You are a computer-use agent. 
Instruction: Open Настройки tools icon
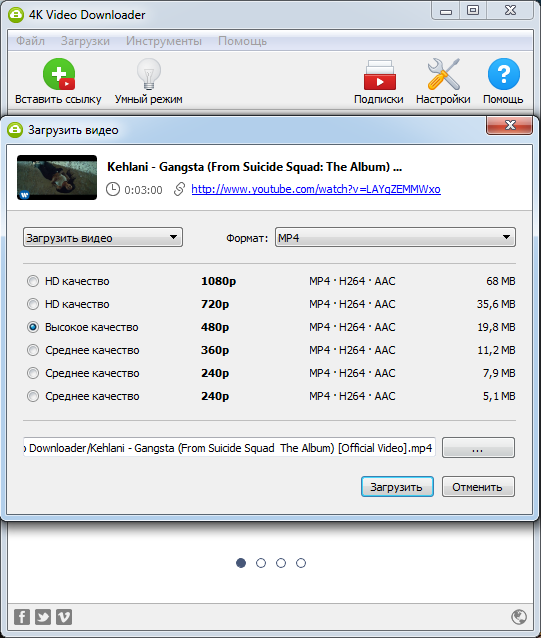(x=443, y=74)
